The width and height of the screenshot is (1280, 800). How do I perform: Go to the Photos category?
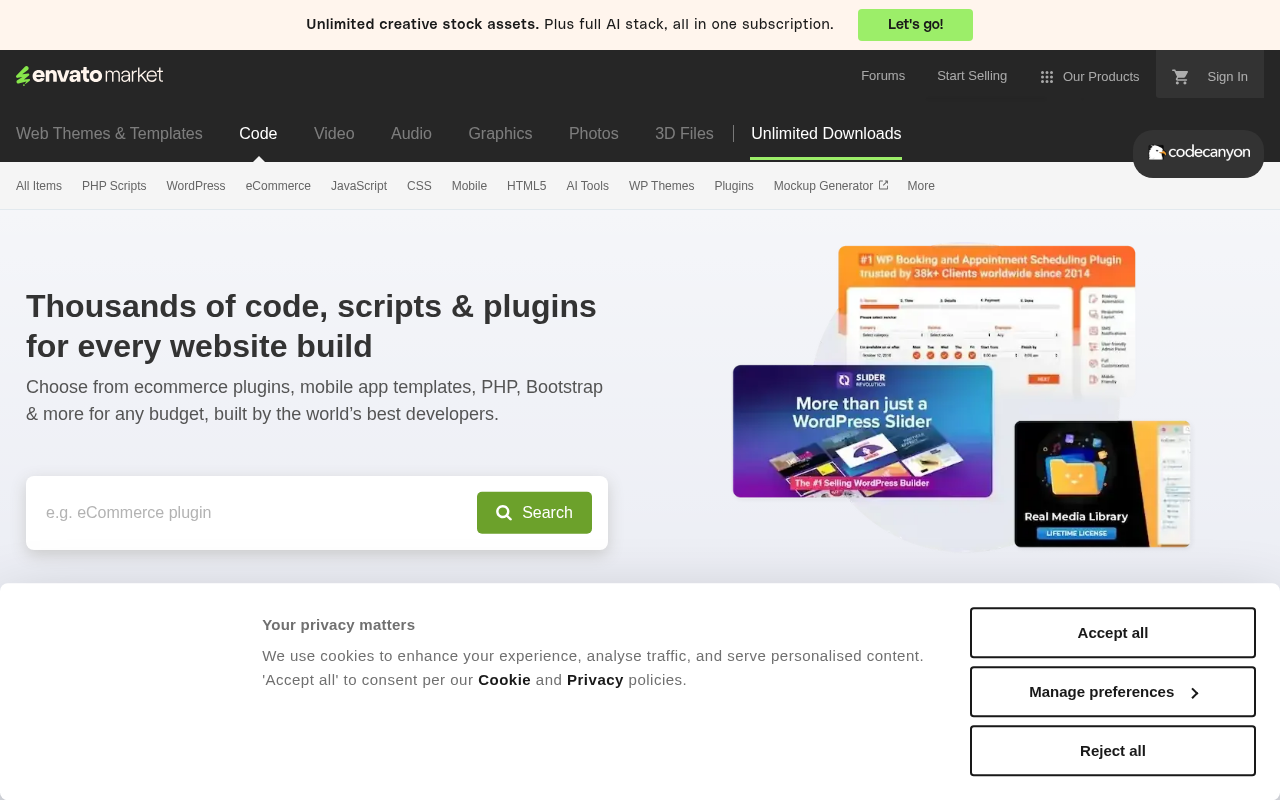tap(594, 134)
